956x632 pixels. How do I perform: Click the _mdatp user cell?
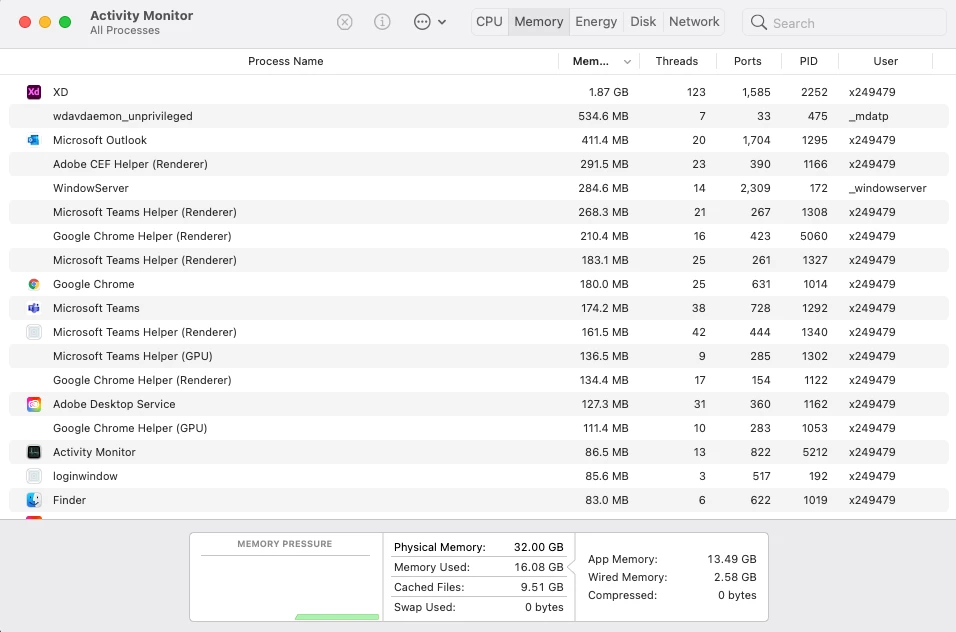tap(868, 116)
